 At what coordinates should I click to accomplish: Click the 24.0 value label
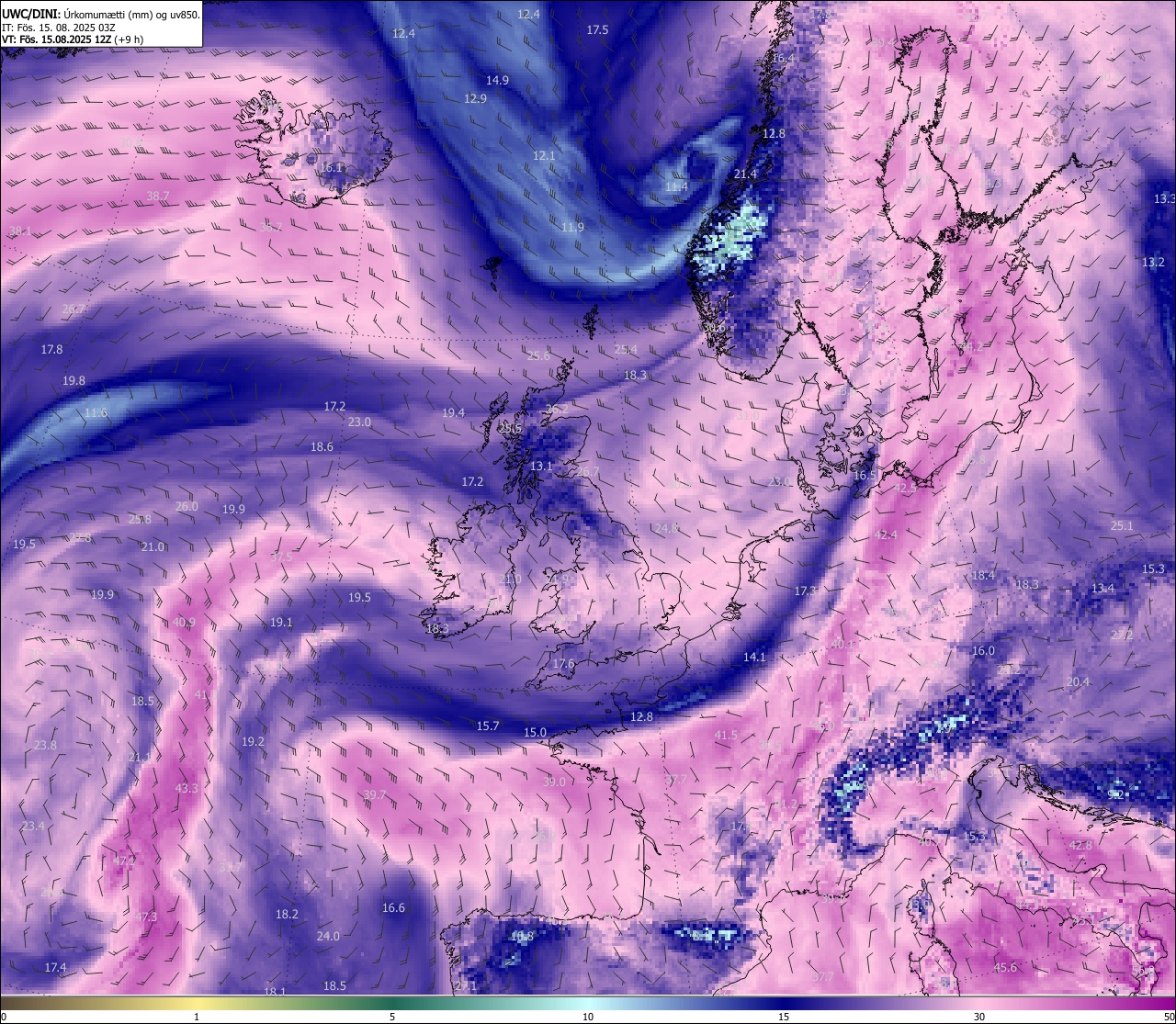(x=328, y=936)
